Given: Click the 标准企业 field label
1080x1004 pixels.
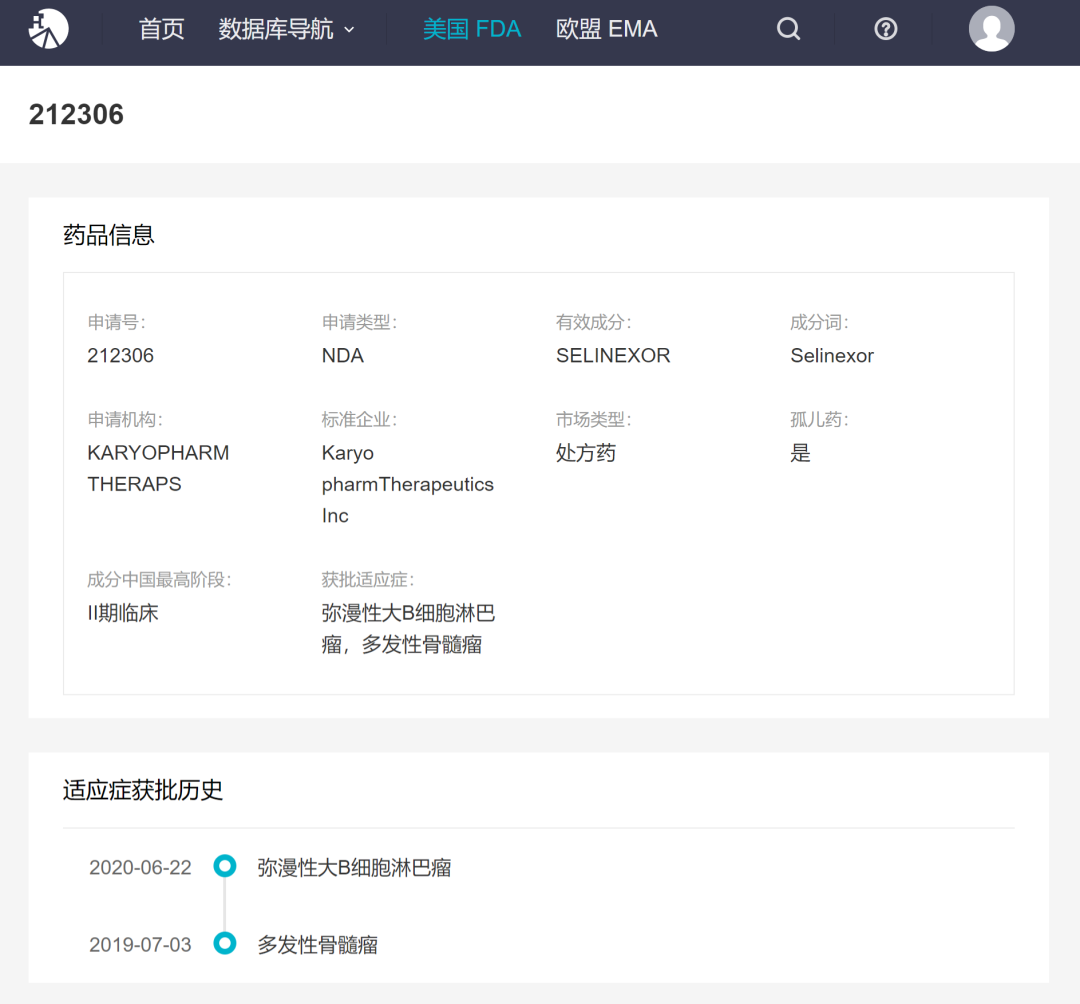Looking at the screenshot, I should [360, 419].
